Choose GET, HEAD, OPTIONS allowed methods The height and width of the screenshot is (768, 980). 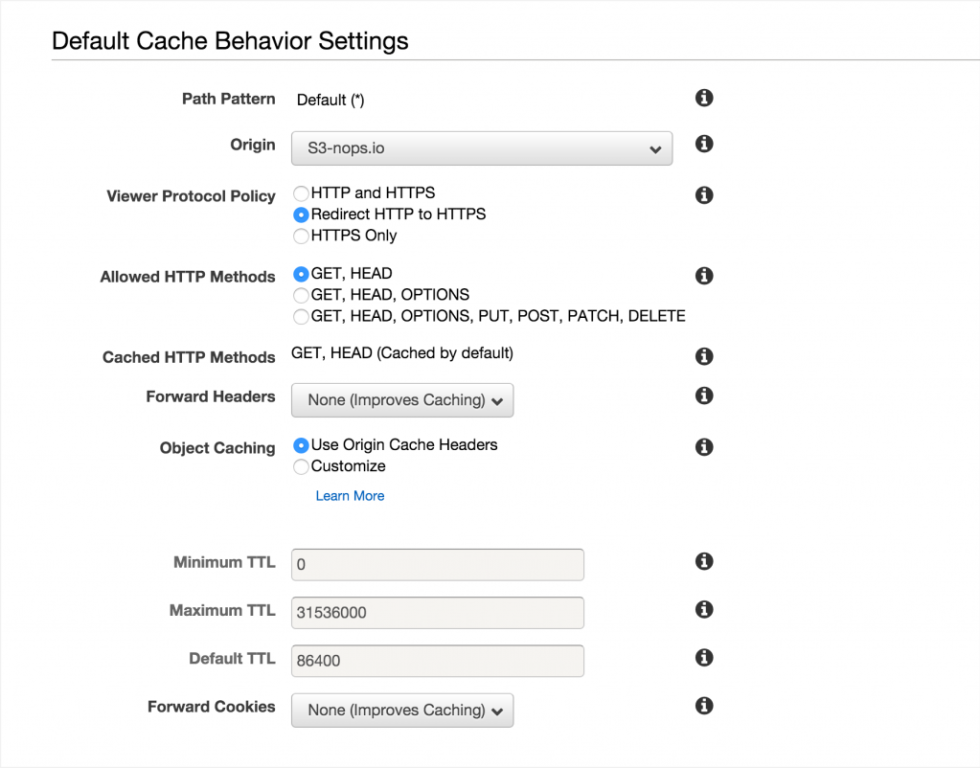point(301,295)
